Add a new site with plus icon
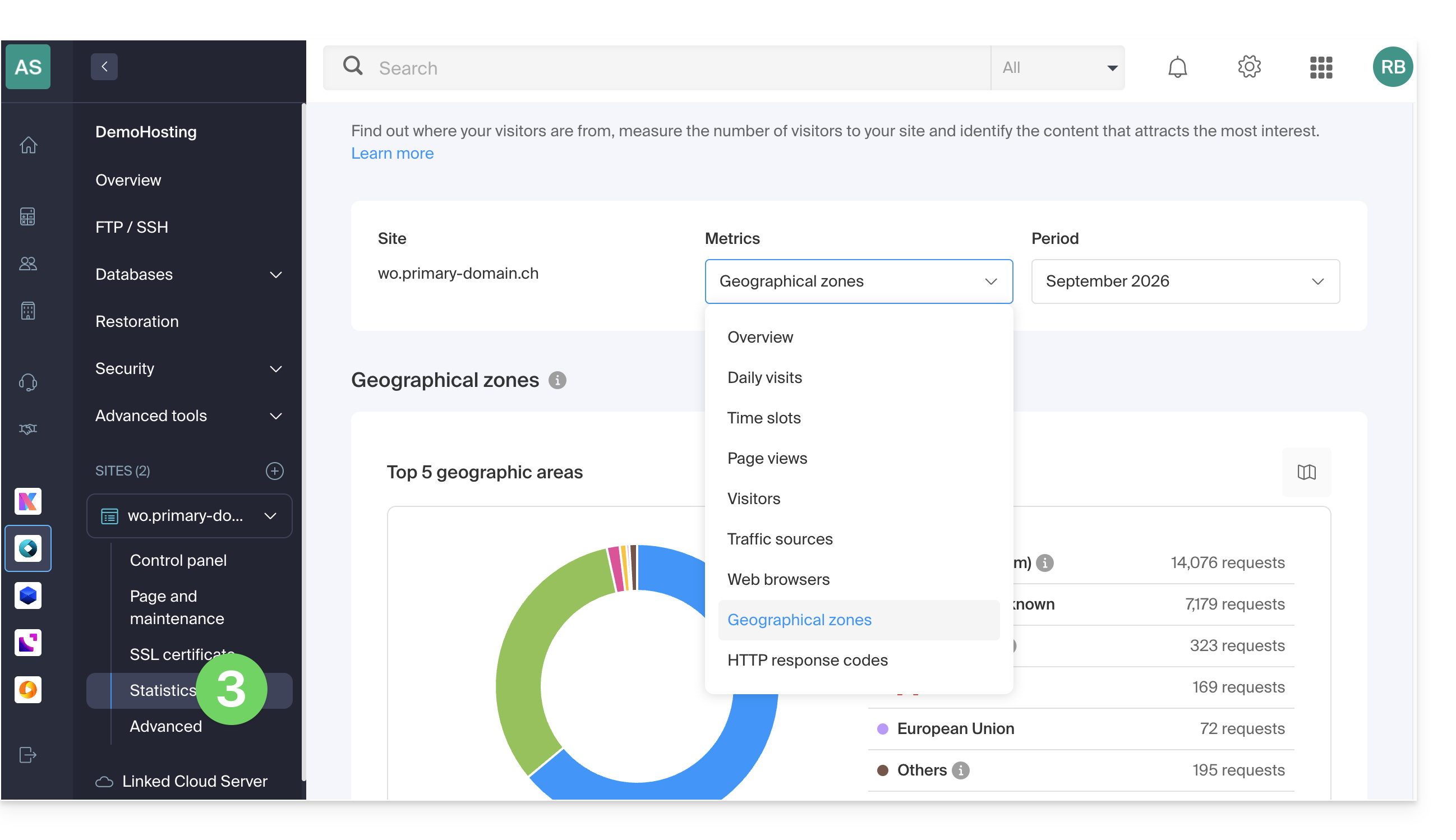Screen dimensions: 1456x840 [275, 471]
